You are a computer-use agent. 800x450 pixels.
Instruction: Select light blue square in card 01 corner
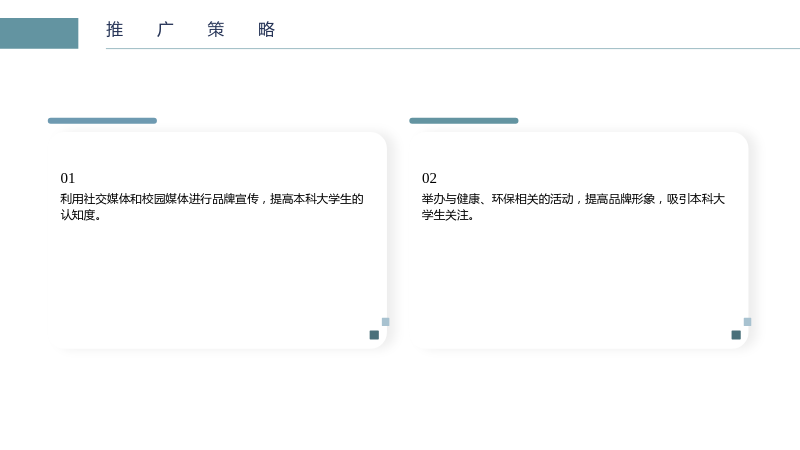coord(386,322)
